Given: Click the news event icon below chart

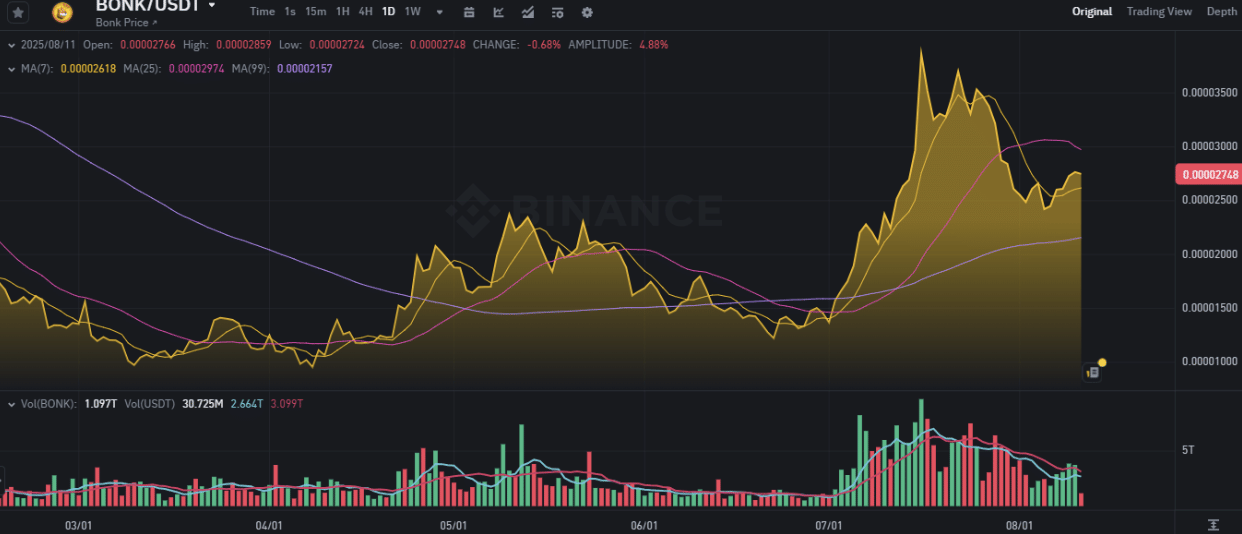Looking at the screenshot, I should click(x=1092, y=372).
